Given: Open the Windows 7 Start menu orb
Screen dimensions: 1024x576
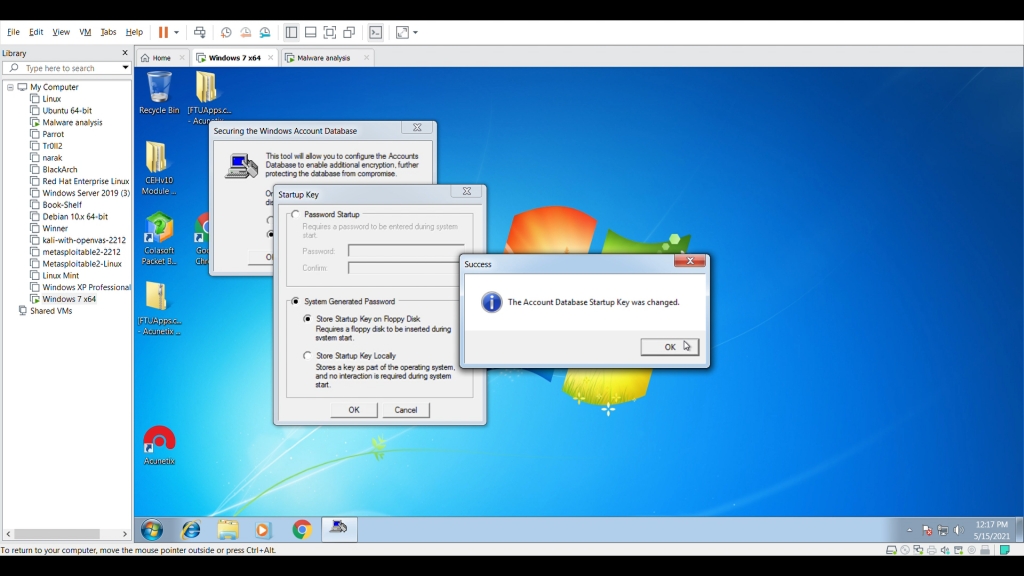Looking at the screenshot, I should [152, 530].
